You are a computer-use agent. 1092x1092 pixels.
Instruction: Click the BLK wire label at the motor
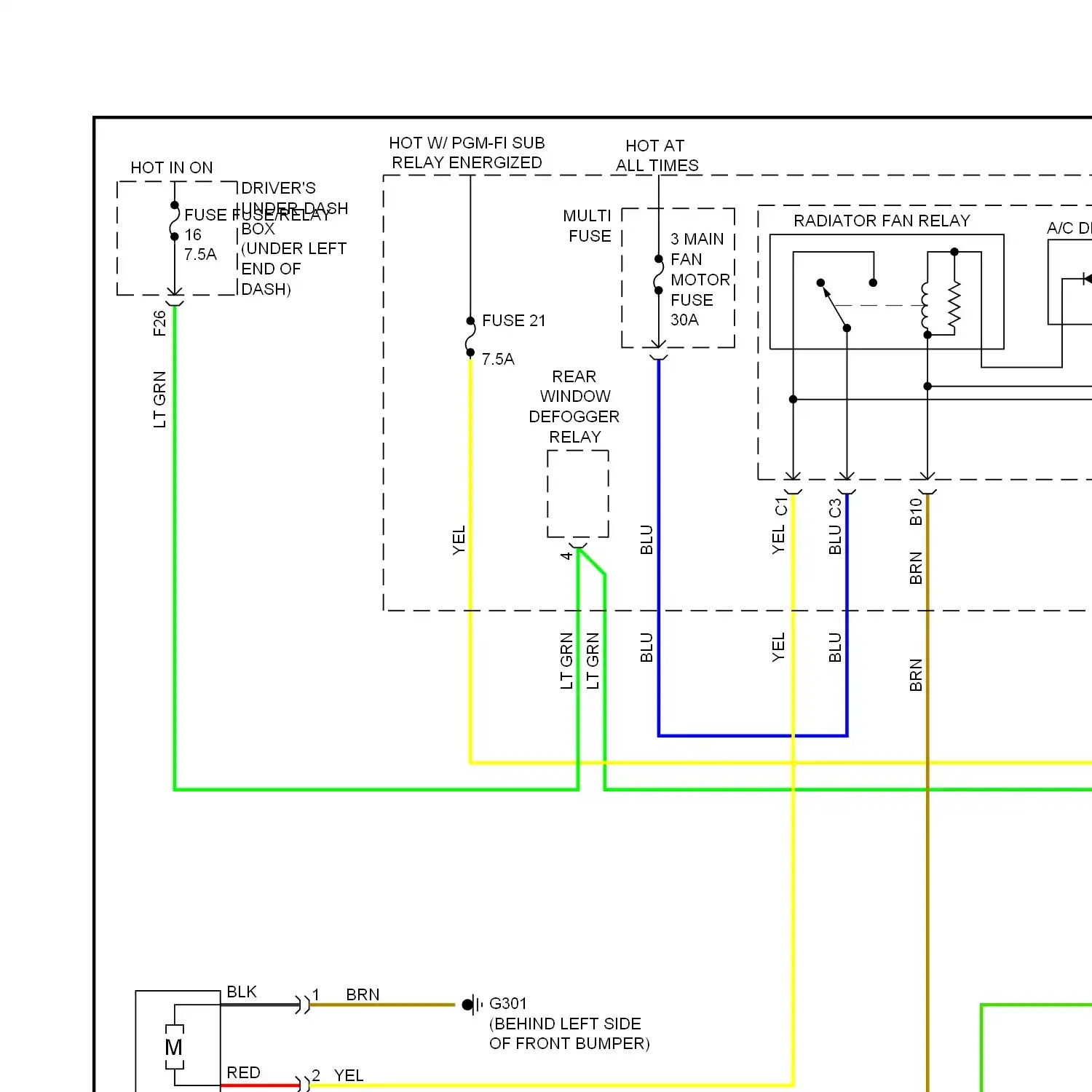(x=242, y=992)
